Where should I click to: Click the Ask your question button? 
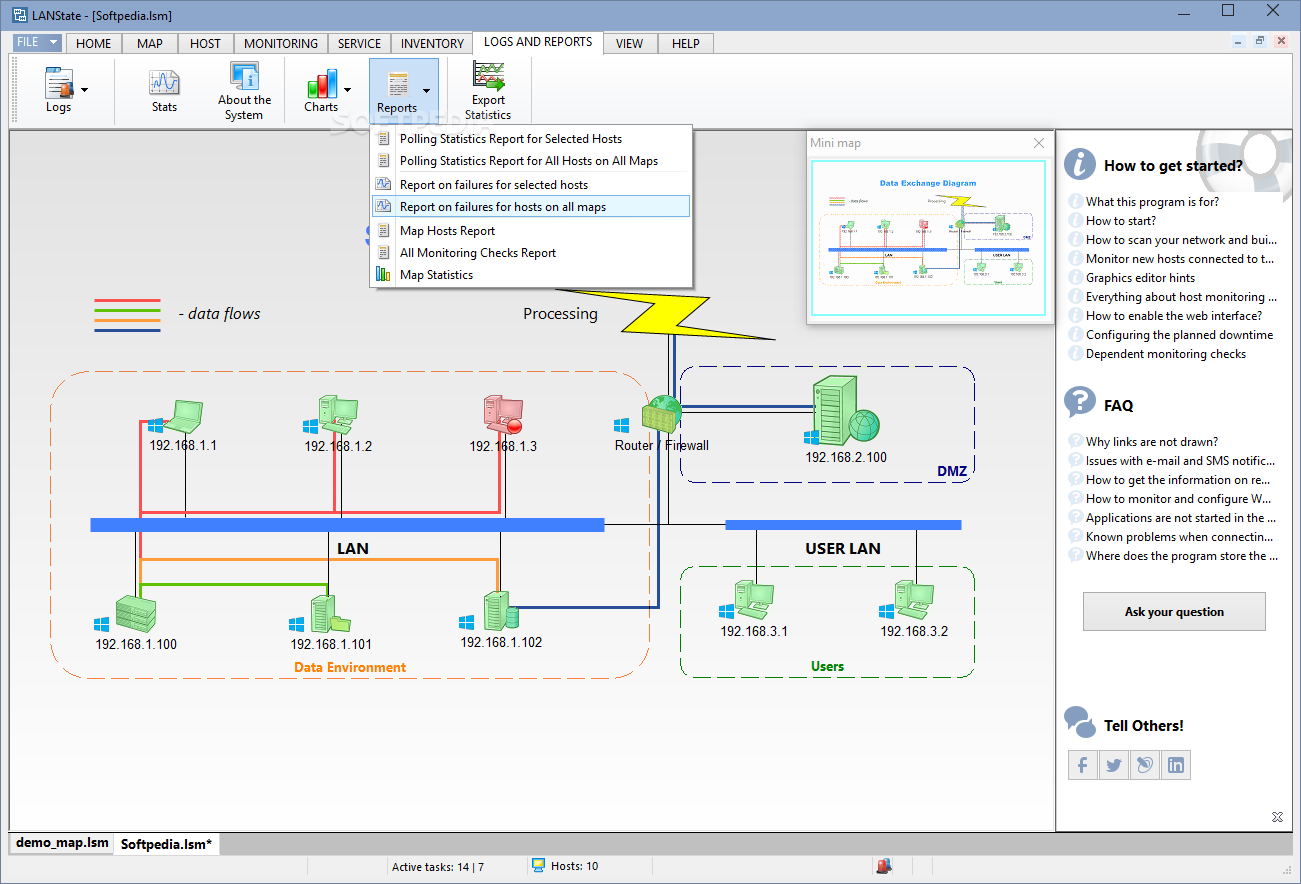(x=1174, y=611)
